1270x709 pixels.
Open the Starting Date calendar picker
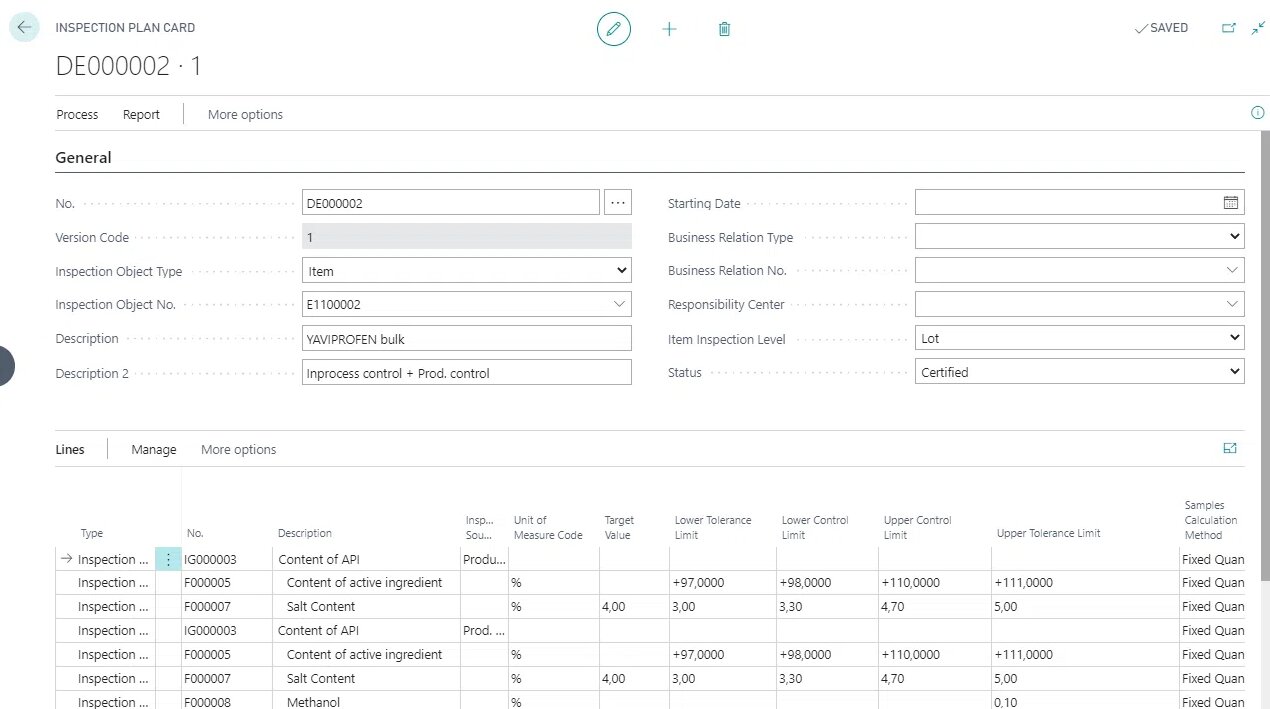coord(1230,203)
